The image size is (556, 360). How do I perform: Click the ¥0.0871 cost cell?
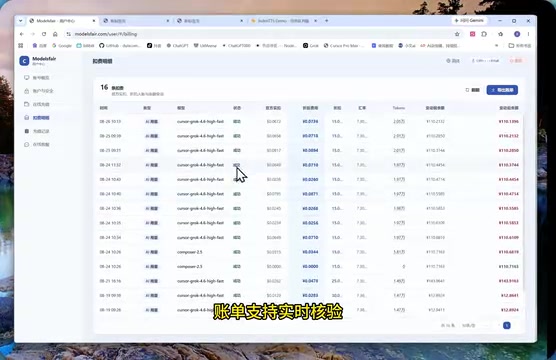coord(310,194)
